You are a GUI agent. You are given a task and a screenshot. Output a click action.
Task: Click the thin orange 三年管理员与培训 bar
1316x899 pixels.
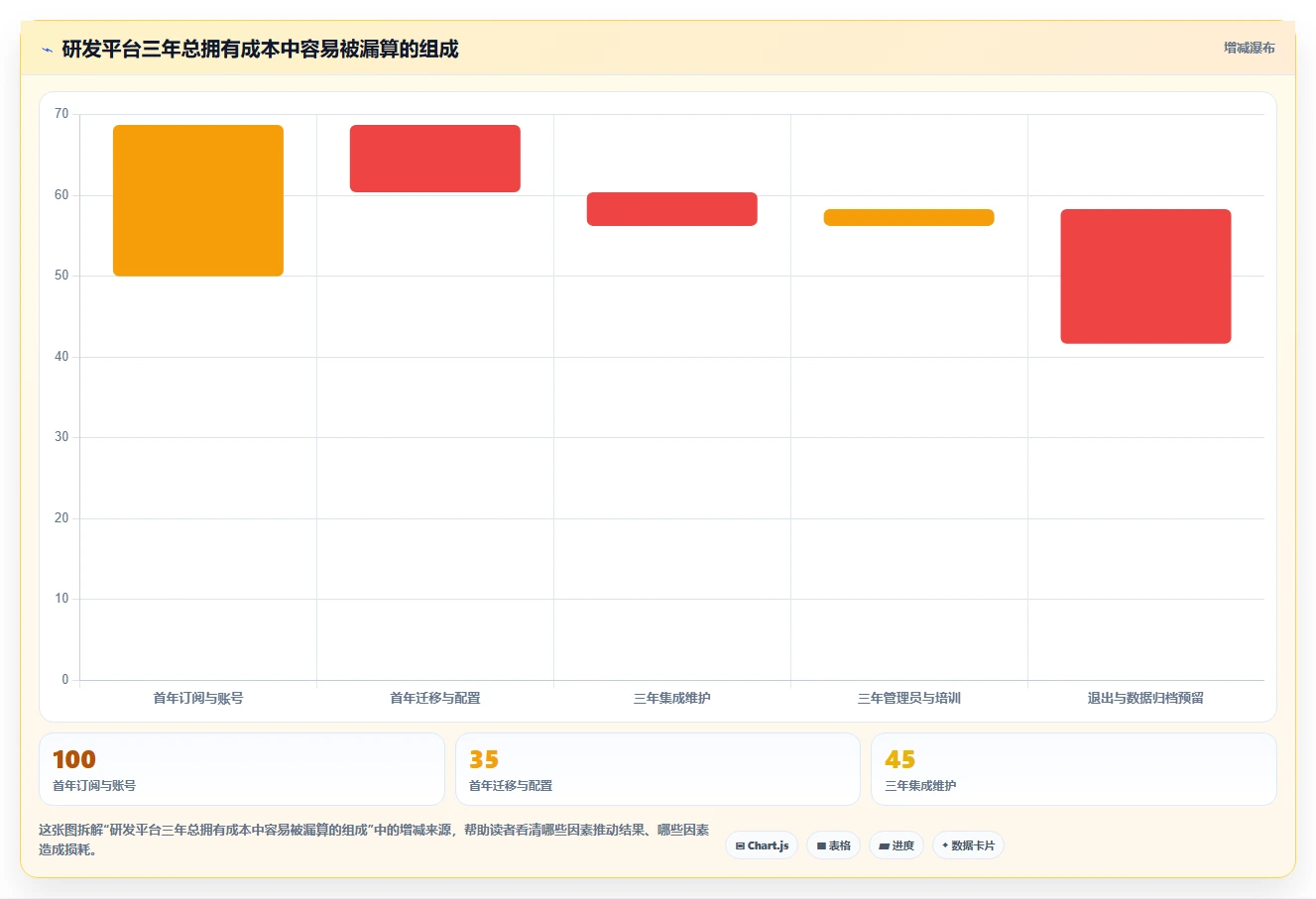(909, 217)
